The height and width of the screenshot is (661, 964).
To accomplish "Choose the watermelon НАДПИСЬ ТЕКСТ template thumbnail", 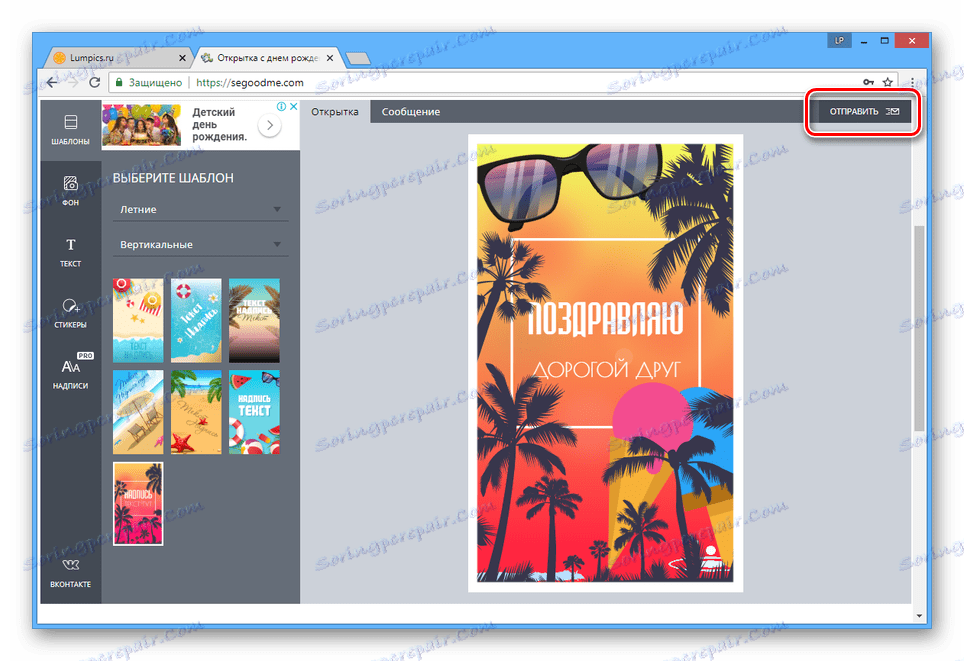I will (254, 412).
